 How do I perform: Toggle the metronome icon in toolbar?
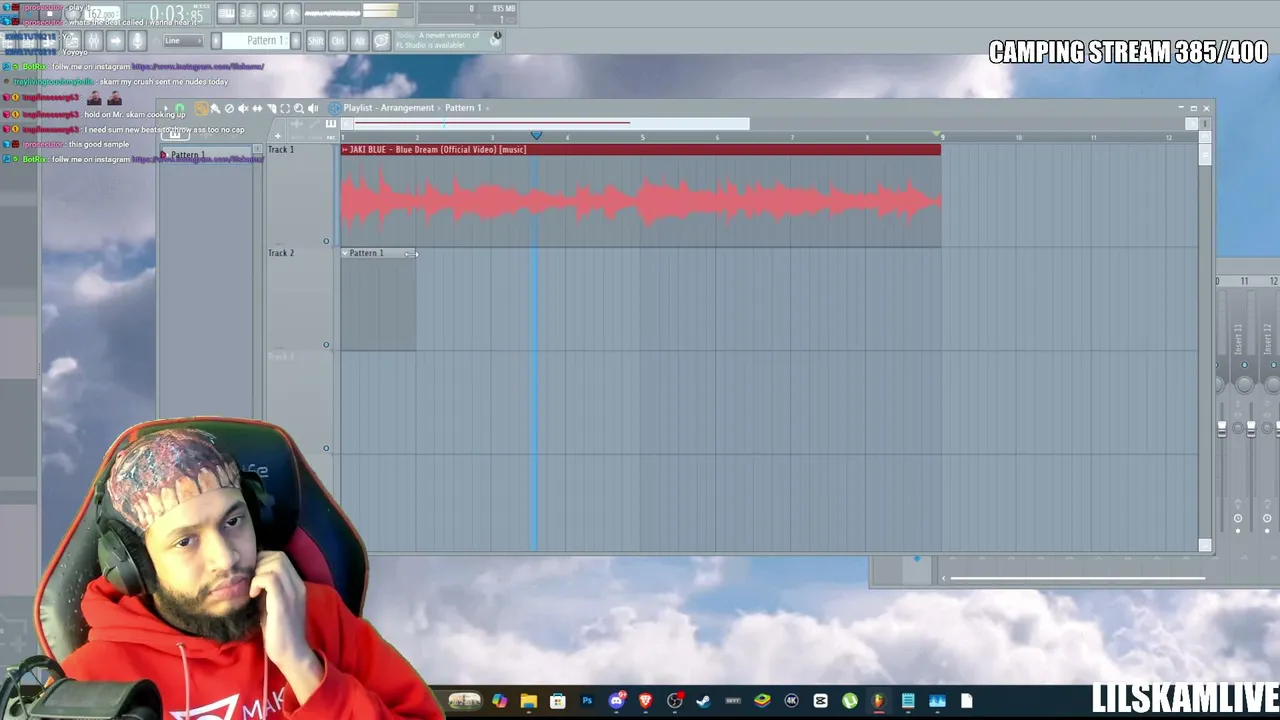pos(292,13)
